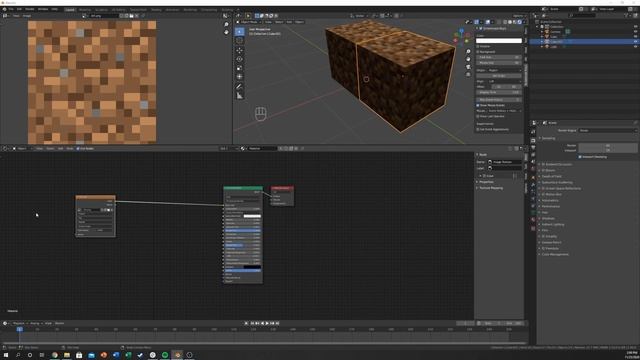Expand the Color Management panel
The height and width of the screenshot is (360, 640).
click(554, 254)
